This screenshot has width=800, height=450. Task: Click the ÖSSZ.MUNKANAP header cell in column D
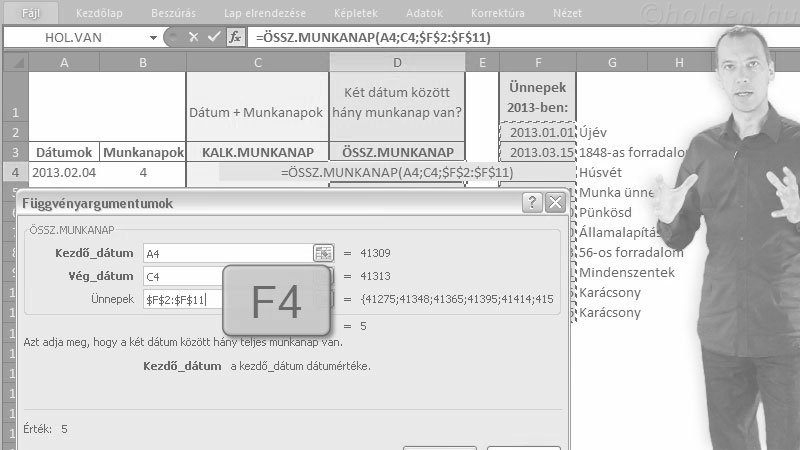coord(397,152)
